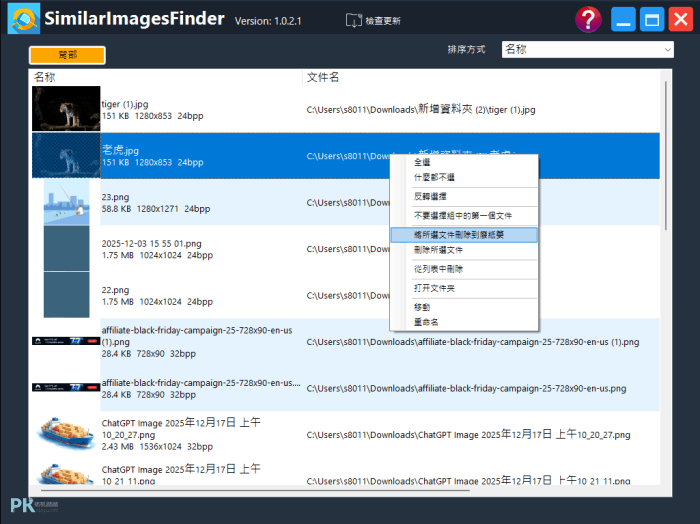Choose 刪除所選文件 from context menu
The image size is (700, 524).
click(x=464, y=250)
